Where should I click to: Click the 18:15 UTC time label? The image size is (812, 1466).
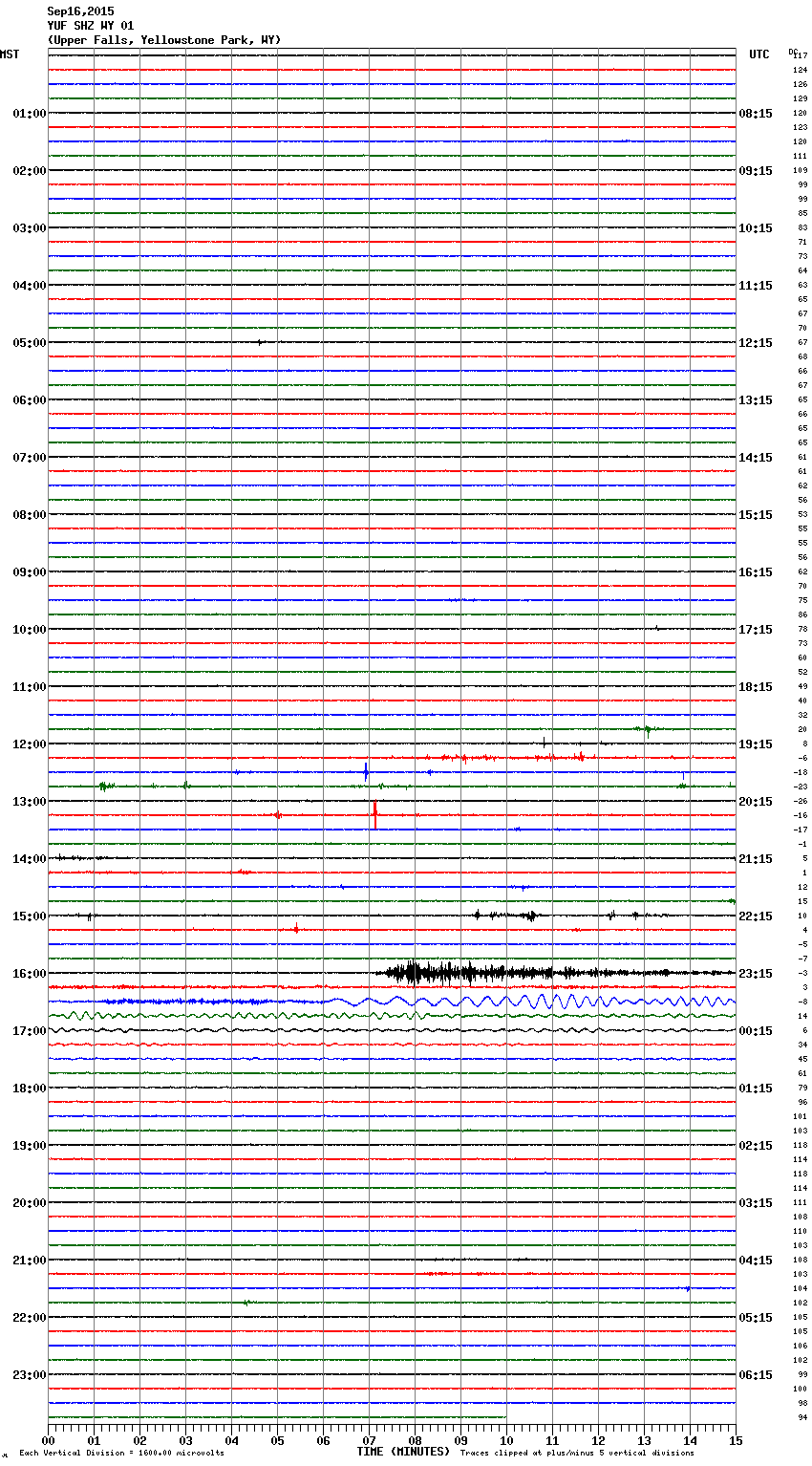pos(756,687)
